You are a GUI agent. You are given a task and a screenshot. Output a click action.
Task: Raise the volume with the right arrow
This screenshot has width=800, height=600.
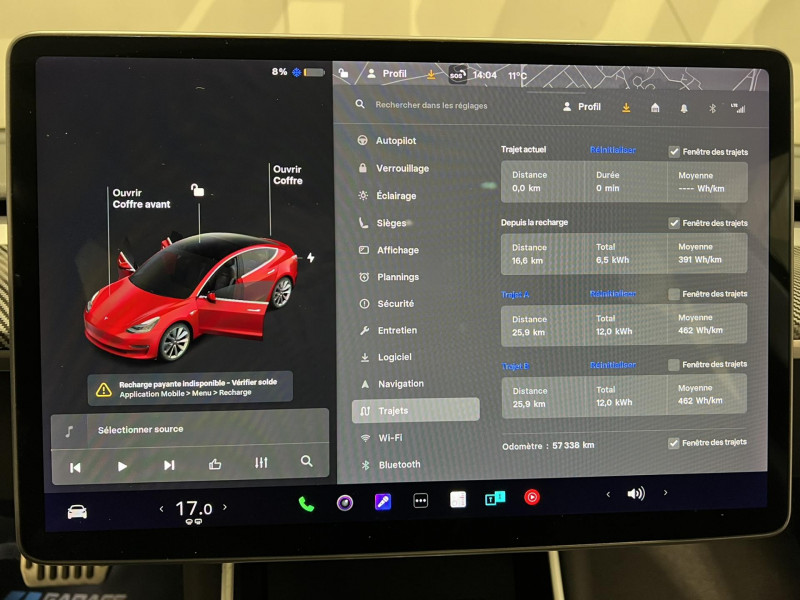click(664, 492)
